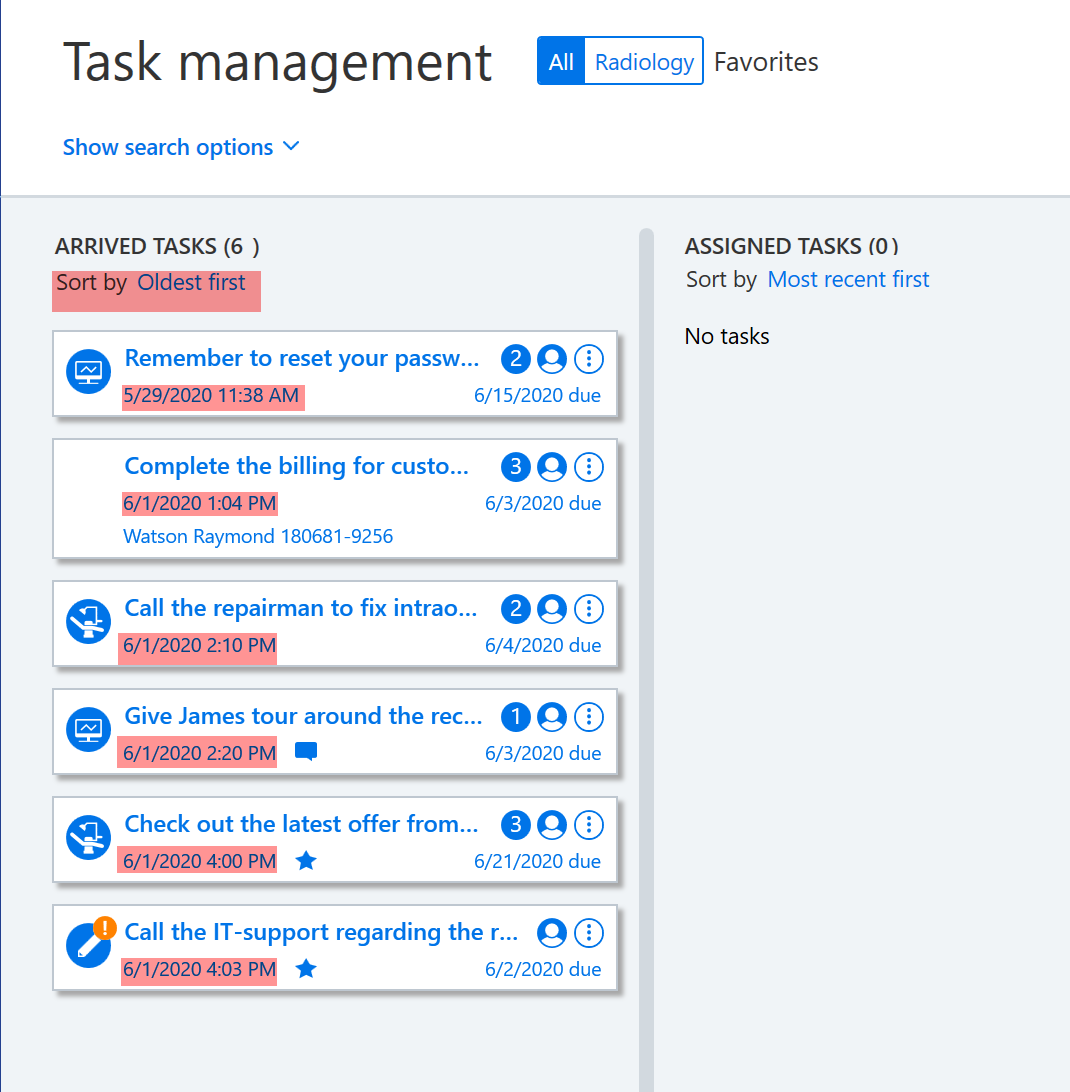The image size is (1070, 1092).
Task: Select the All filter tab
Action: tap(561, 61)
